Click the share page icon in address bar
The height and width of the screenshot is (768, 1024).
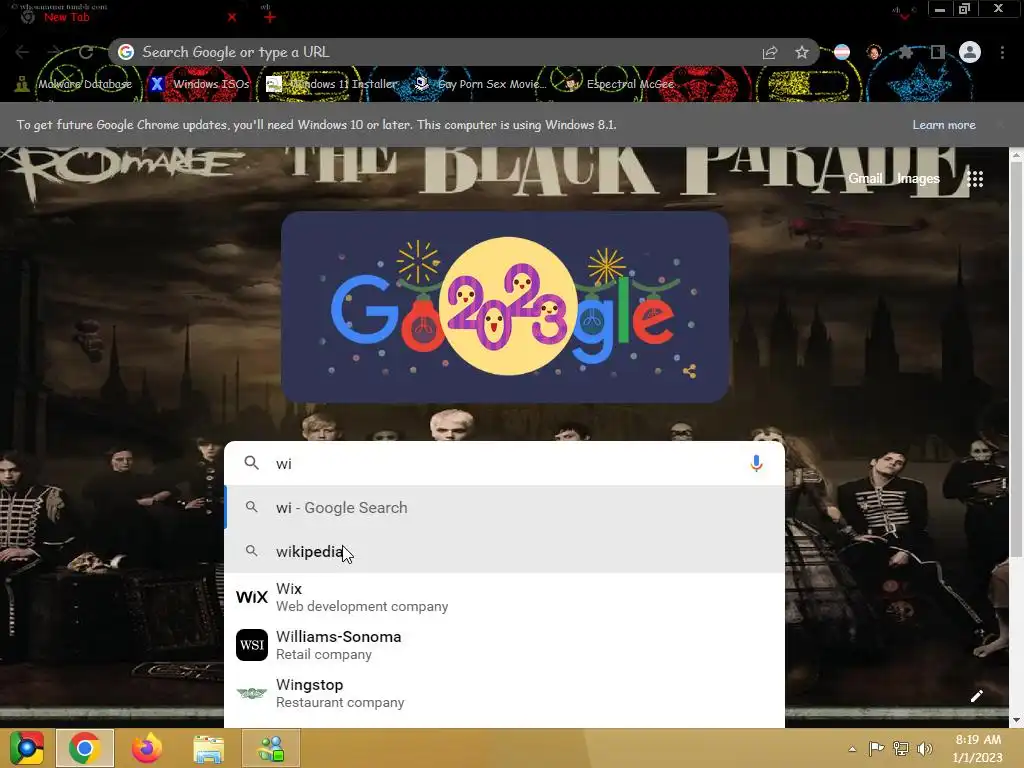tap(770, 53)
